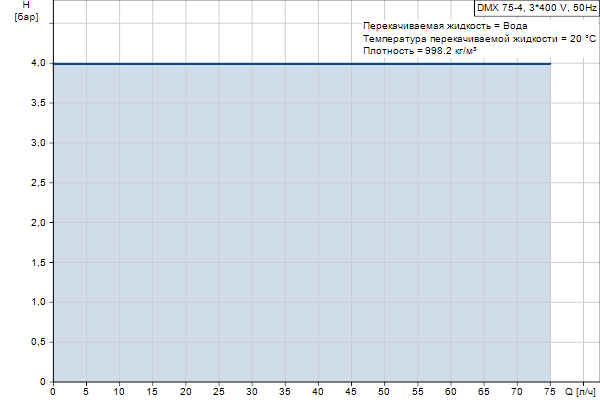Click the 25 tick on the horizontal axis
This screenshot has height=400, width=600.
click(219, 391)
